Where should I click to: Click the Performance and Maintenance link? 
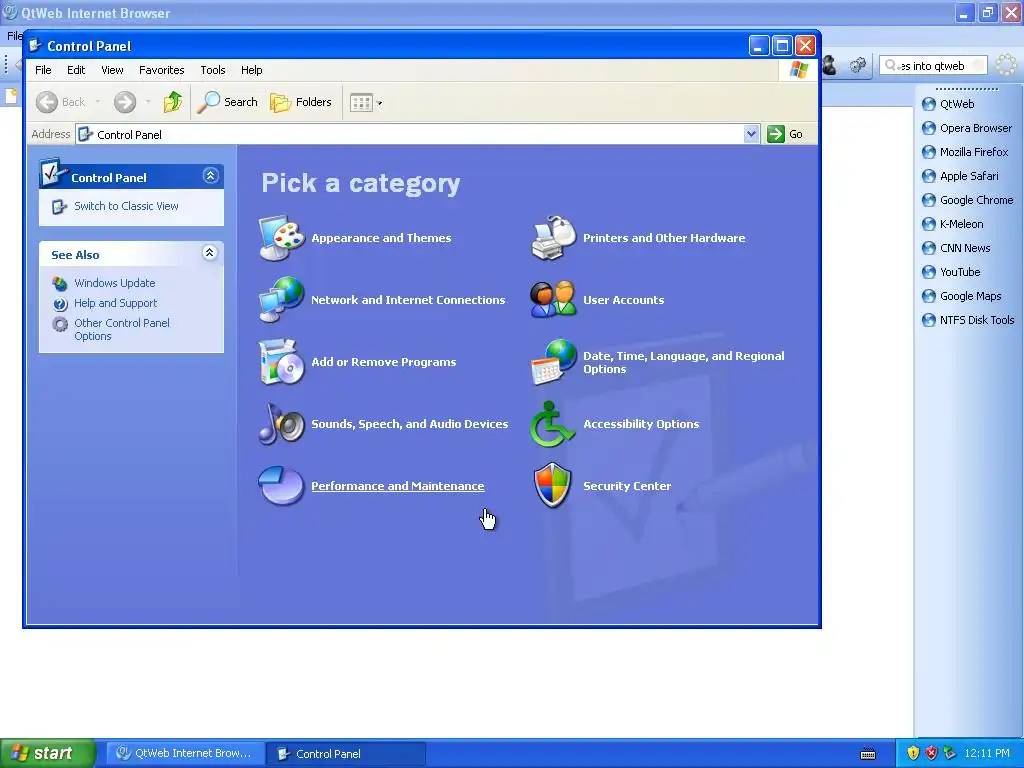point(398,486)
